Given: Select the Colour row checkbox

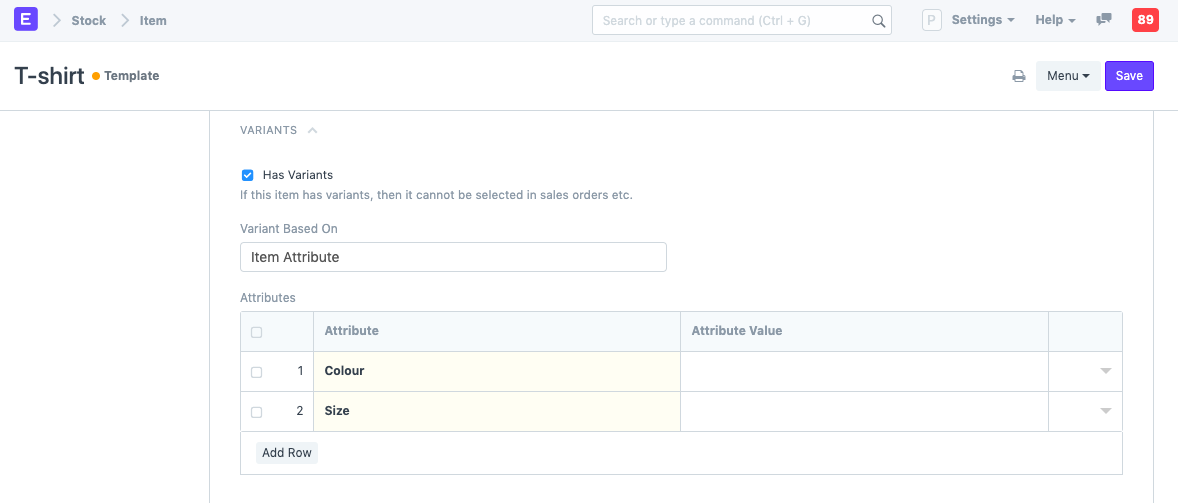Looking at the screenshot, I should pos(257,372).
